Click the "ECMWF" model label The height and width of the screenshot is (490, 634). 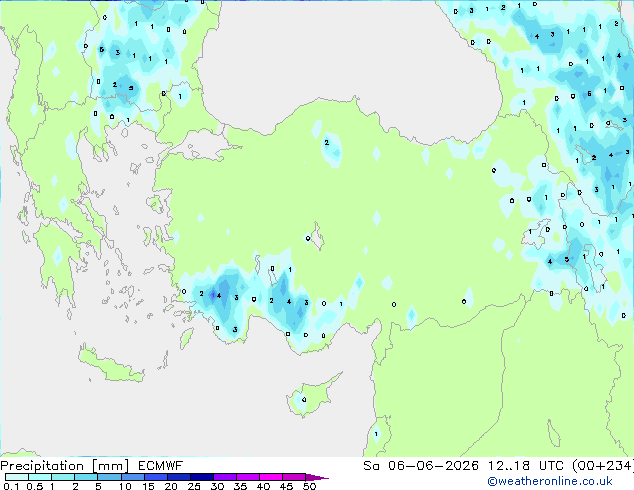pos(161,466)
